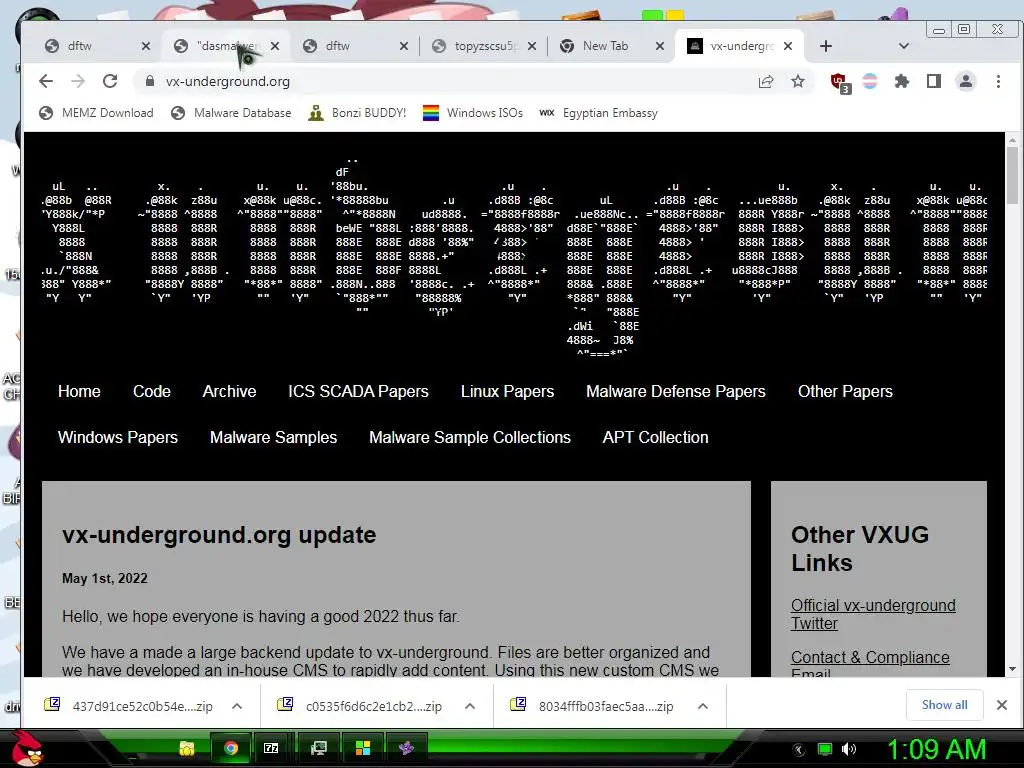
Task: Close the first dftw tab
Action: (146, 46)
